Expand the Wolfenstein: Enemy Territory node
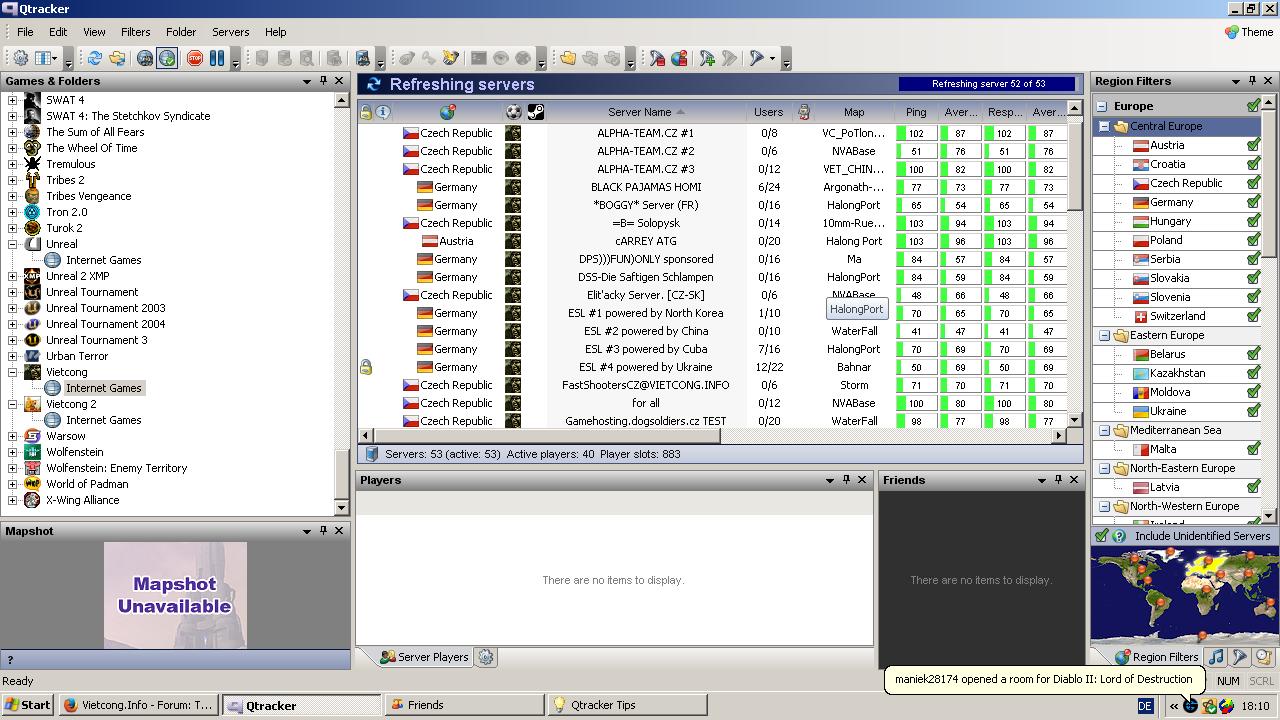1280x720 pixels. click(x=13, y=468)
